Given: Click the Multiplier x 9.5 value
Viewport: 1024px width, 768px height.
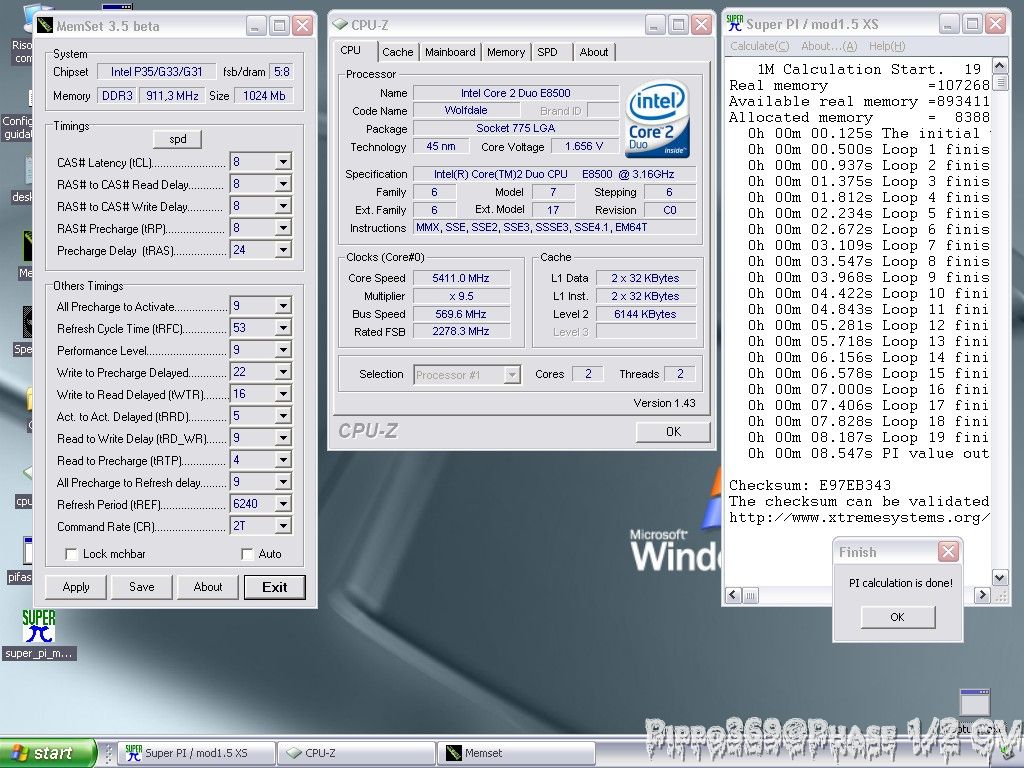Looking at the screenshot, I should point(461,296).
